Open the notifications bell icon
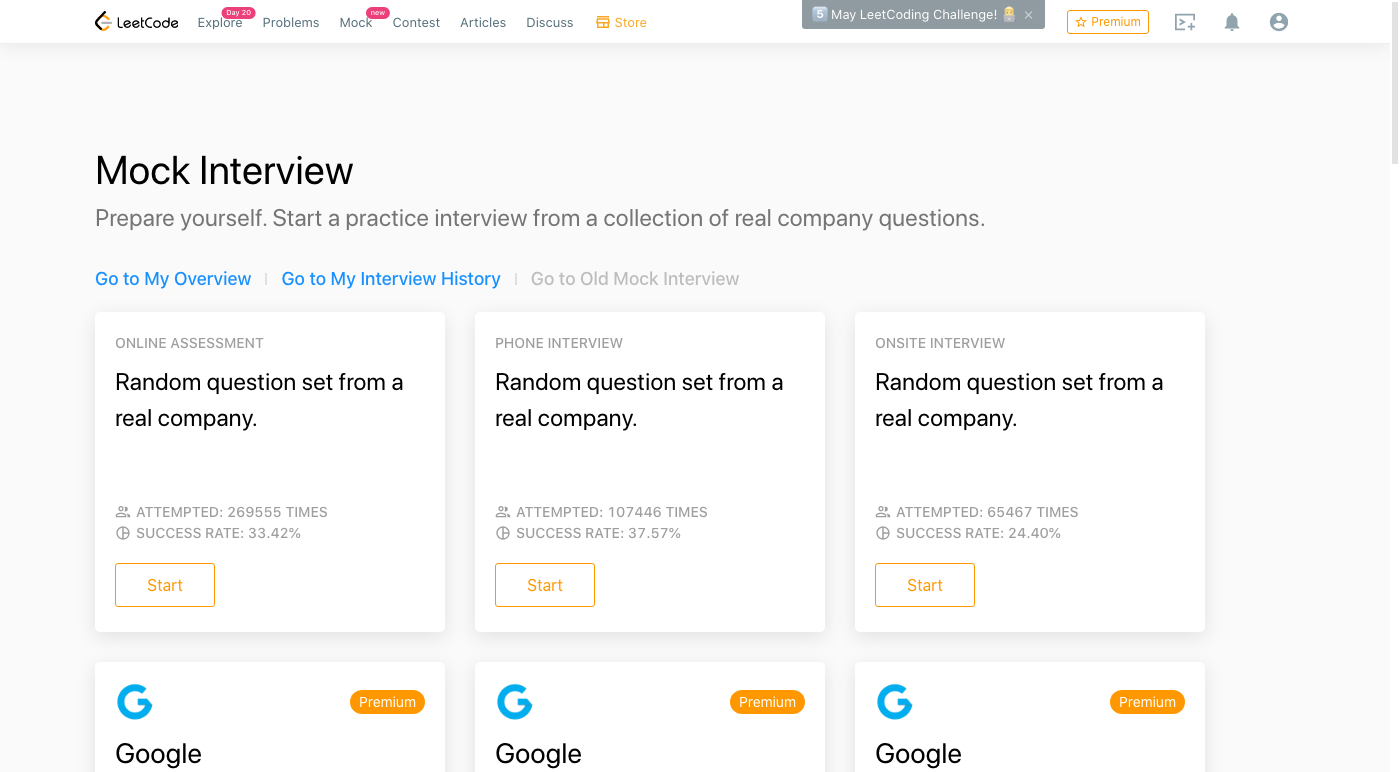1400x772 pixels. click(x=1232, y=22)
